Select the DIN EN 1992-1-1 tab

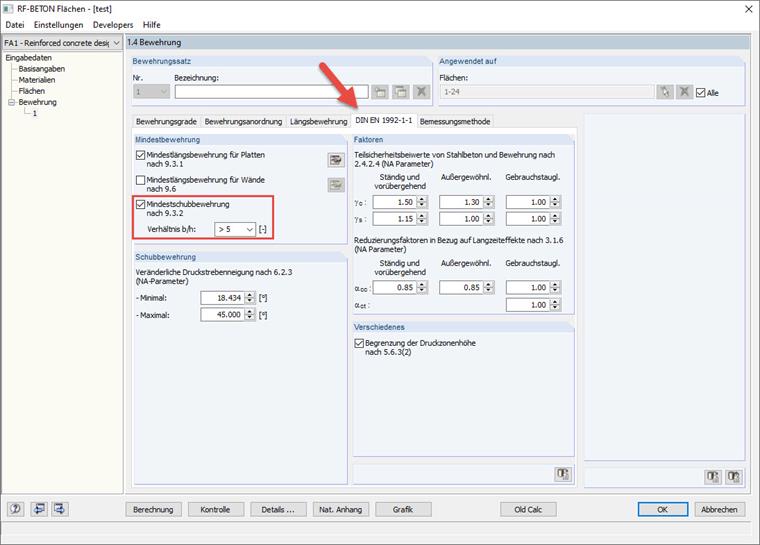click(x=384, y=120)
